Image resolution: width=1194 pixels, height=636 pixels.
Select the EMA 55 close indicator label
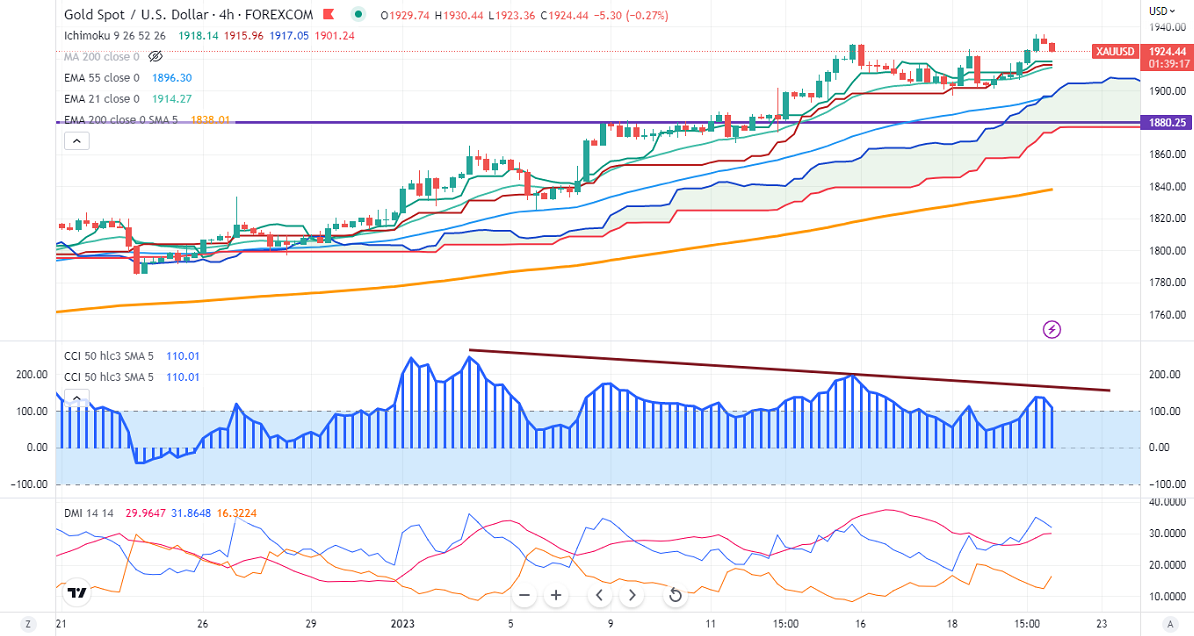(102, 77)
